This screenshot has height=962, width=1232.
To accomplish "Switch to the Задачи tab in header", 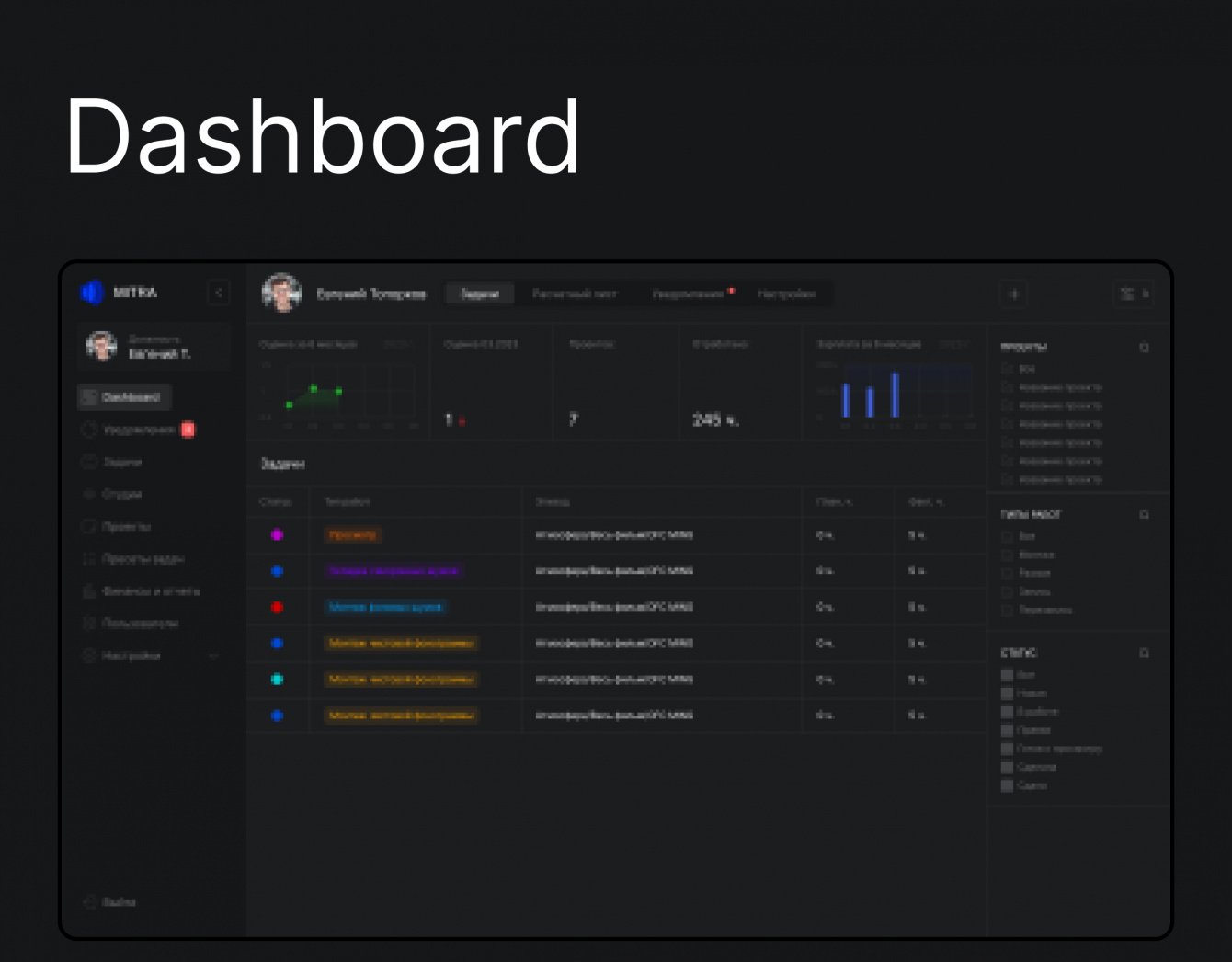I will (480, 293).
